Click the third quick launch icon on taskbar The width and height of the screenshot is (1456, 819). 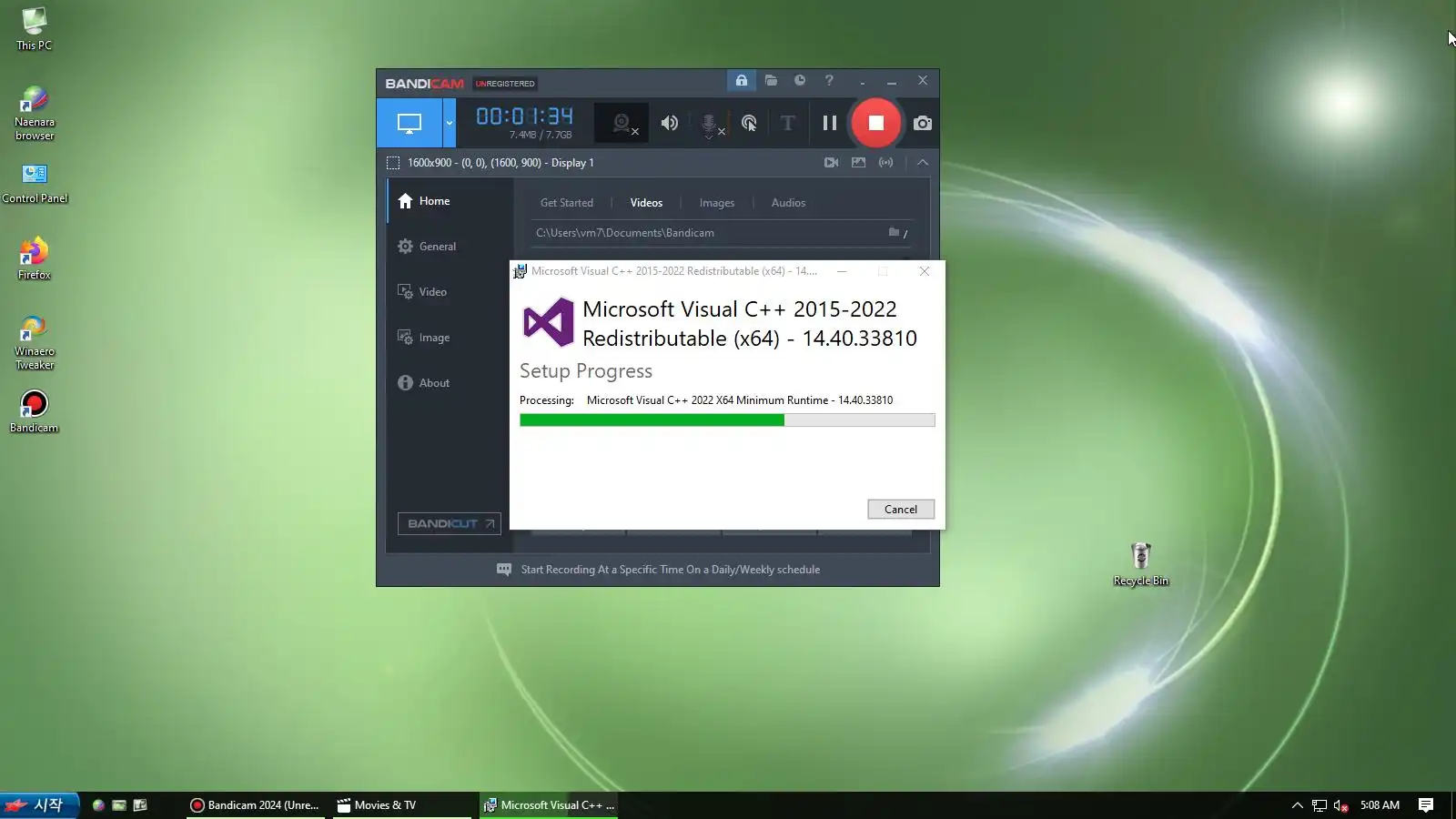click(x=140, y=805)
